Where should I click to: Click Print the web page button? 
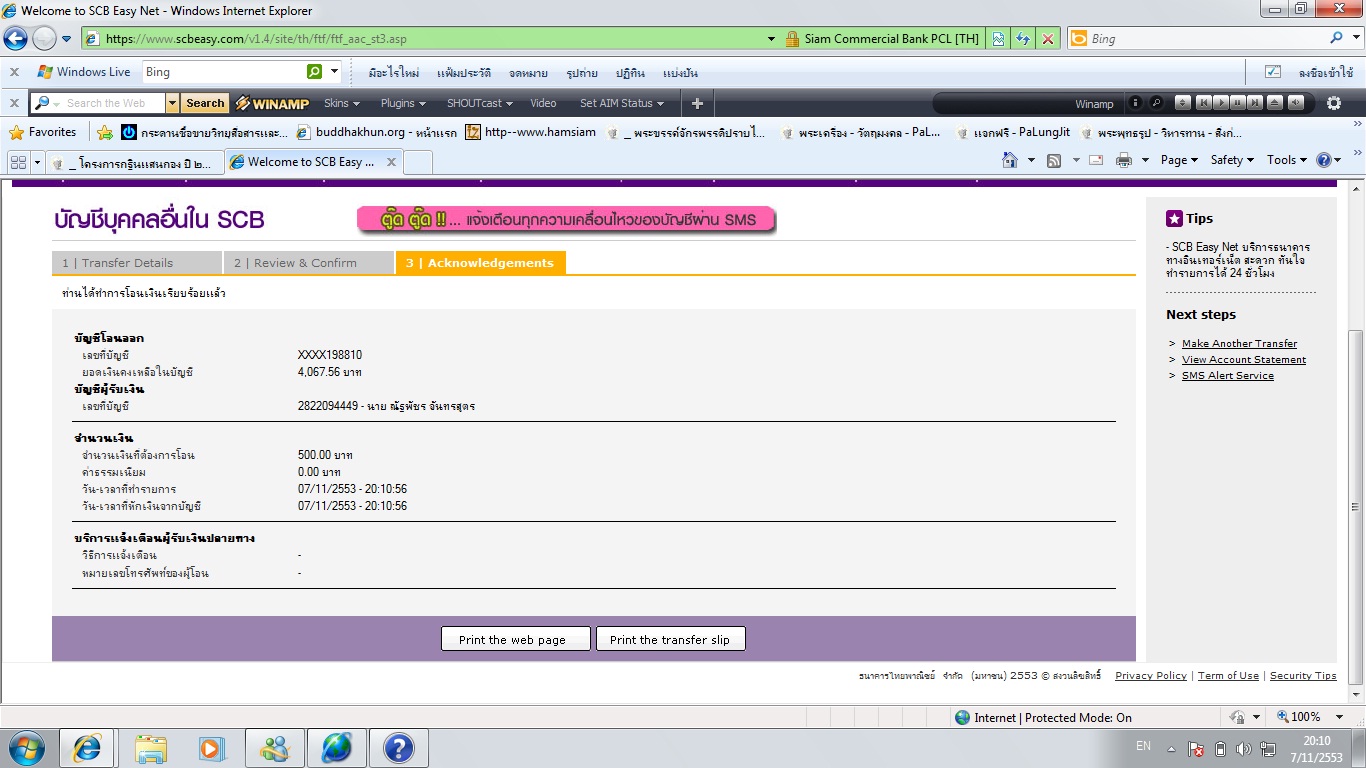pos(516,639)
